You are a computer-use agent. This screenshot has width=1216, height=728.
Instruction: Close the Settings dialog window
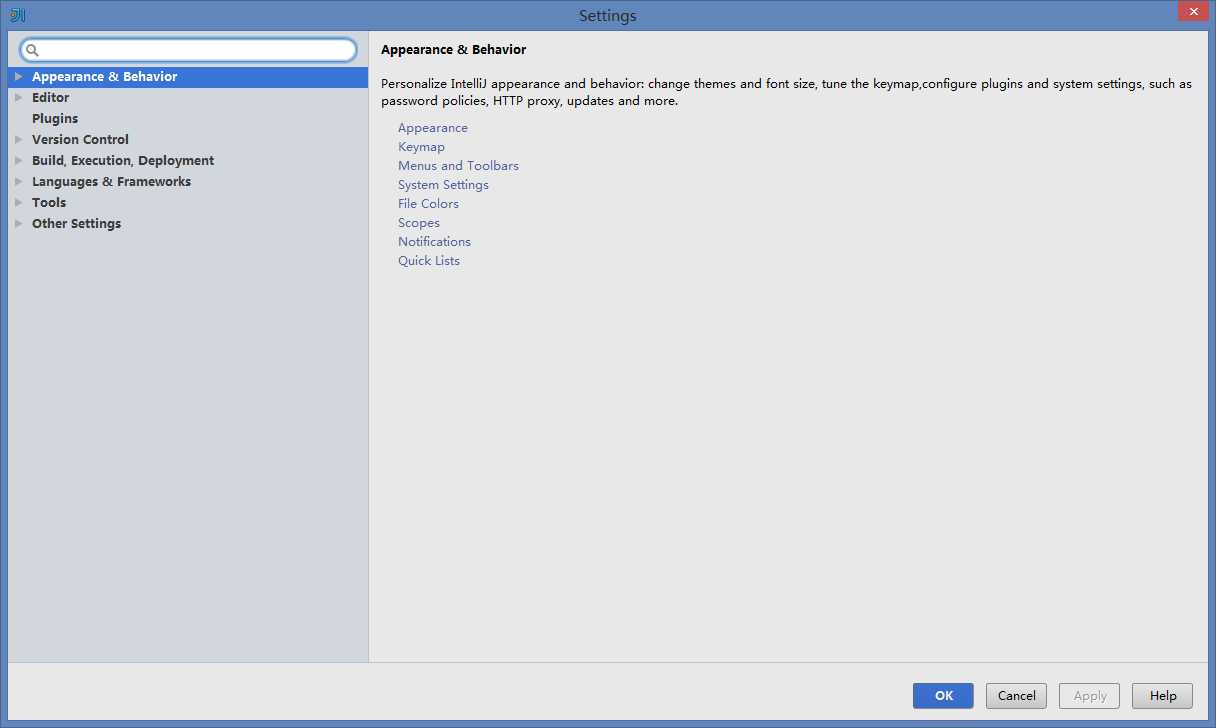click(1193, 12)
